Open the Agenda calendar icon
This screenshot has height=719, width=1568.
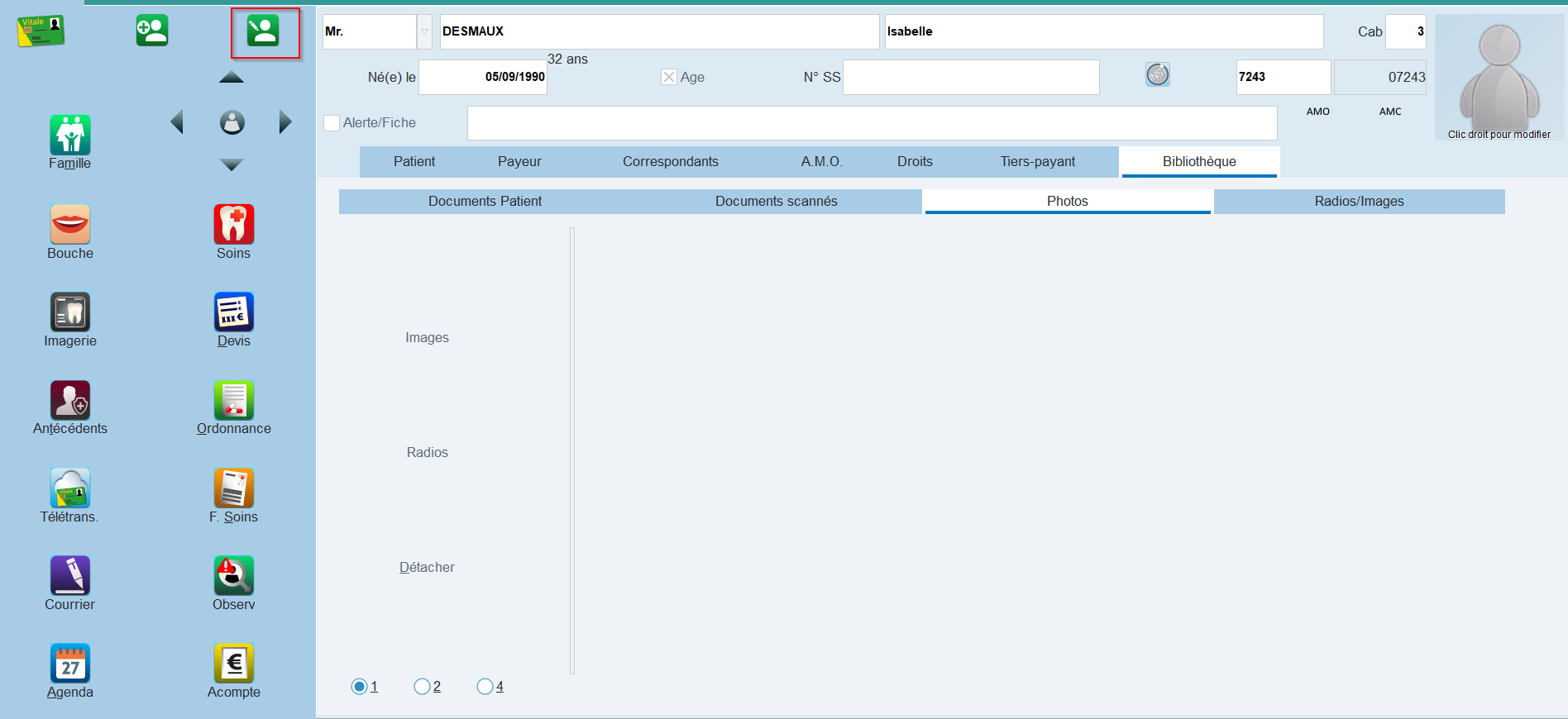pos(69,664)
